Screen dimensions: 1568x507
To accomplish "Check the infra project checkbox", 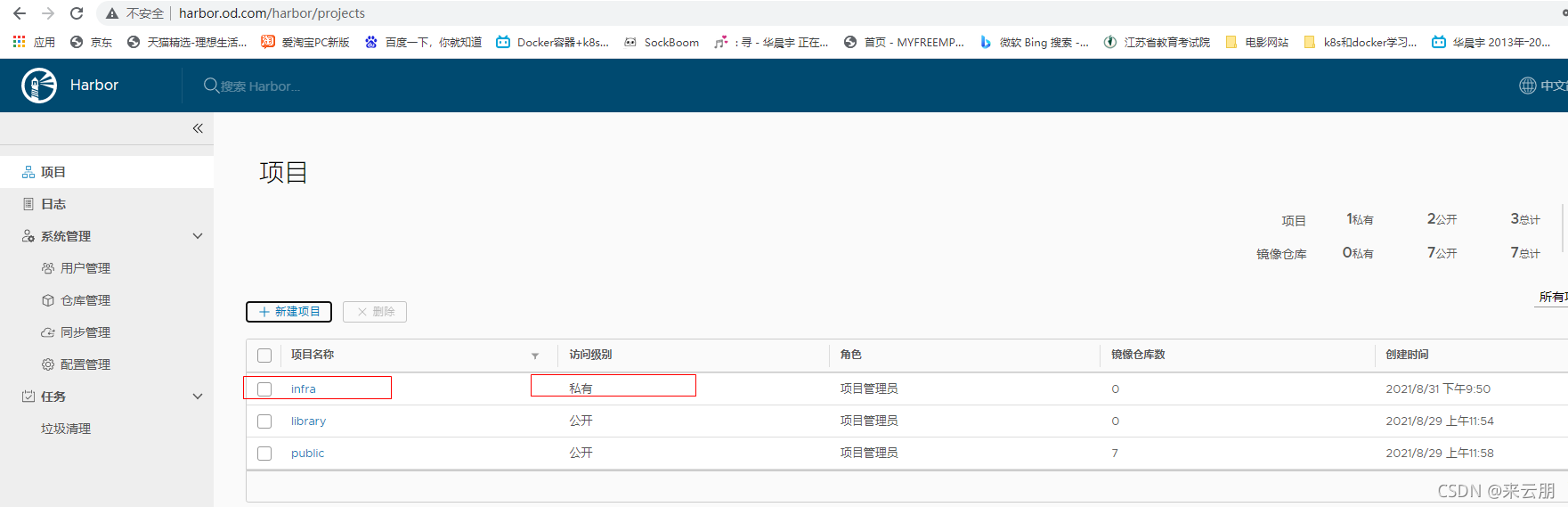I will [x=264, y=389].
